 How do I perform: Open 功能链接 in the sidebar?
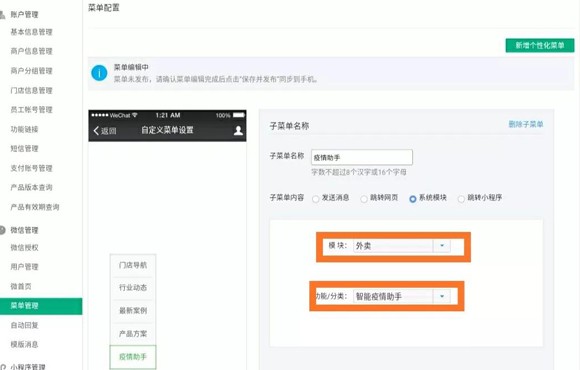click(x=24, y=129)
